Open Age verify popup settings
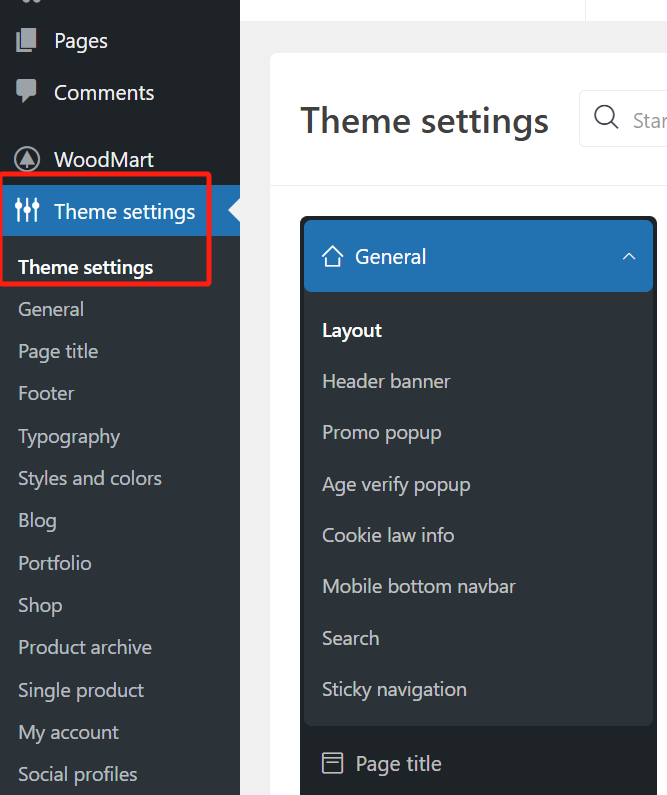This screenshot has height=795, width=667. point(396,484)
